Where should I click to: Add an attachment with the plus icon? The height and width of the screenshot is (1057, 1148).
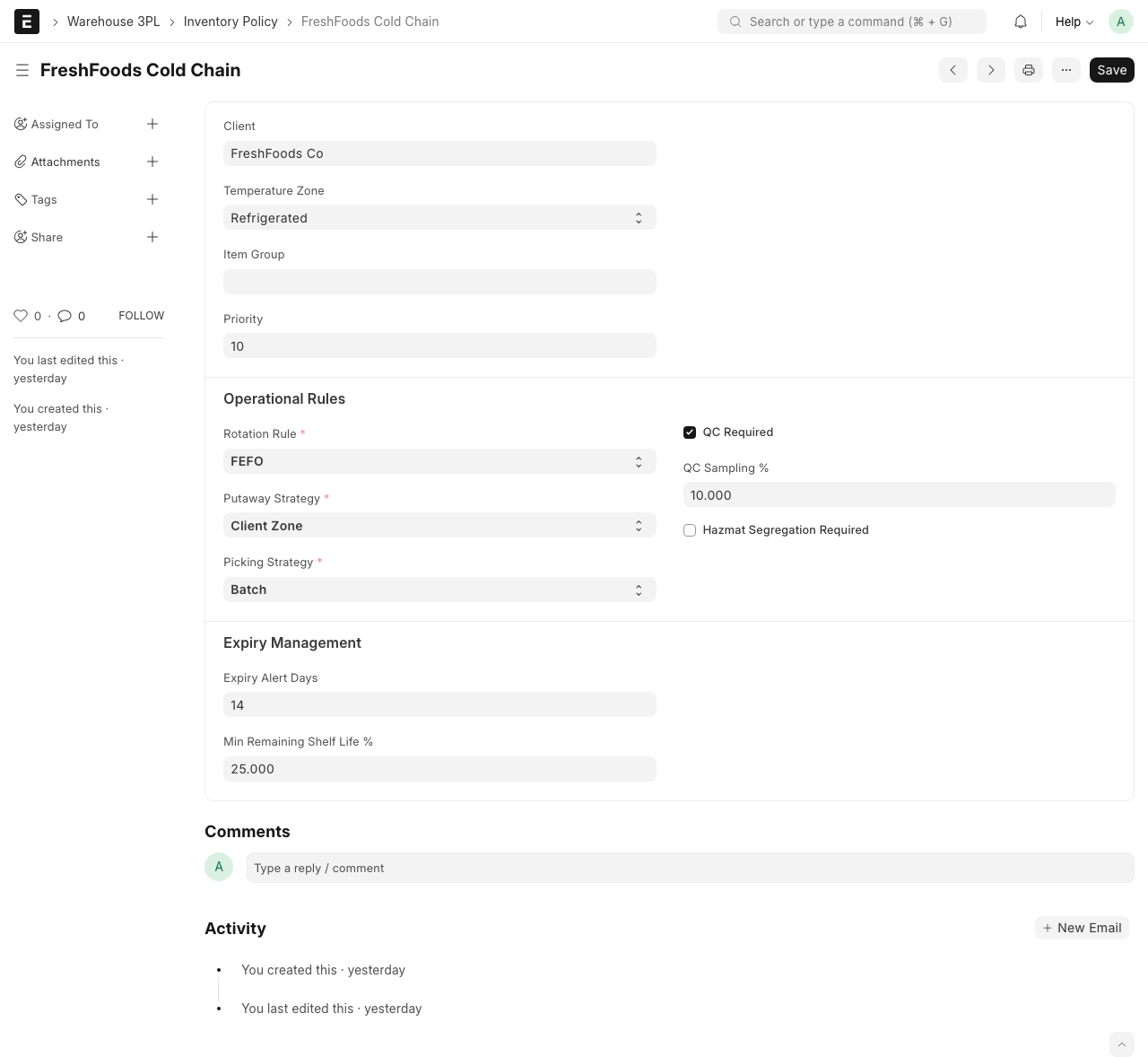(x=152, y=162)
